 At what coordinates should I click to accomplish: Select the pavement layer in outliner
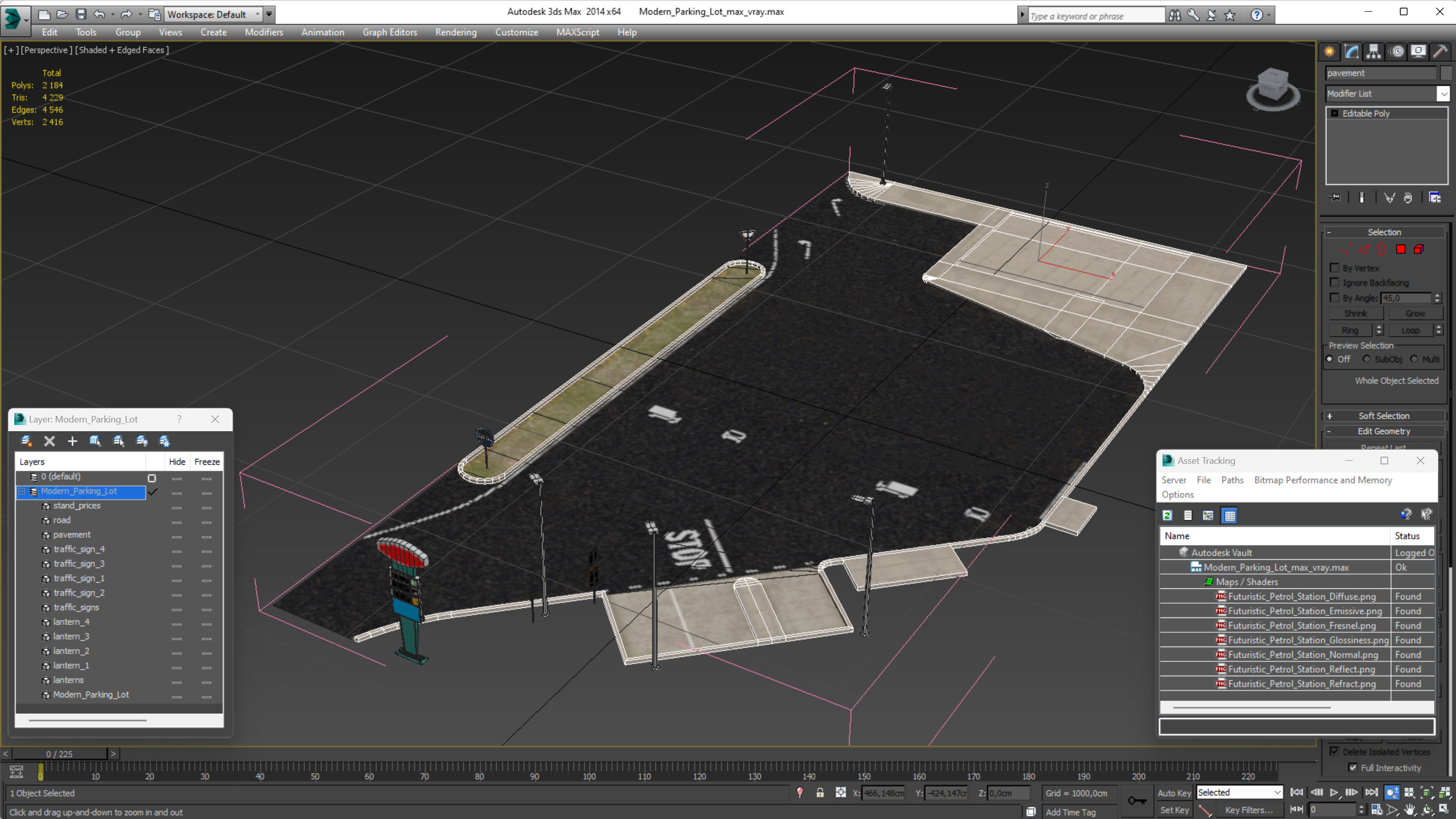71,535
